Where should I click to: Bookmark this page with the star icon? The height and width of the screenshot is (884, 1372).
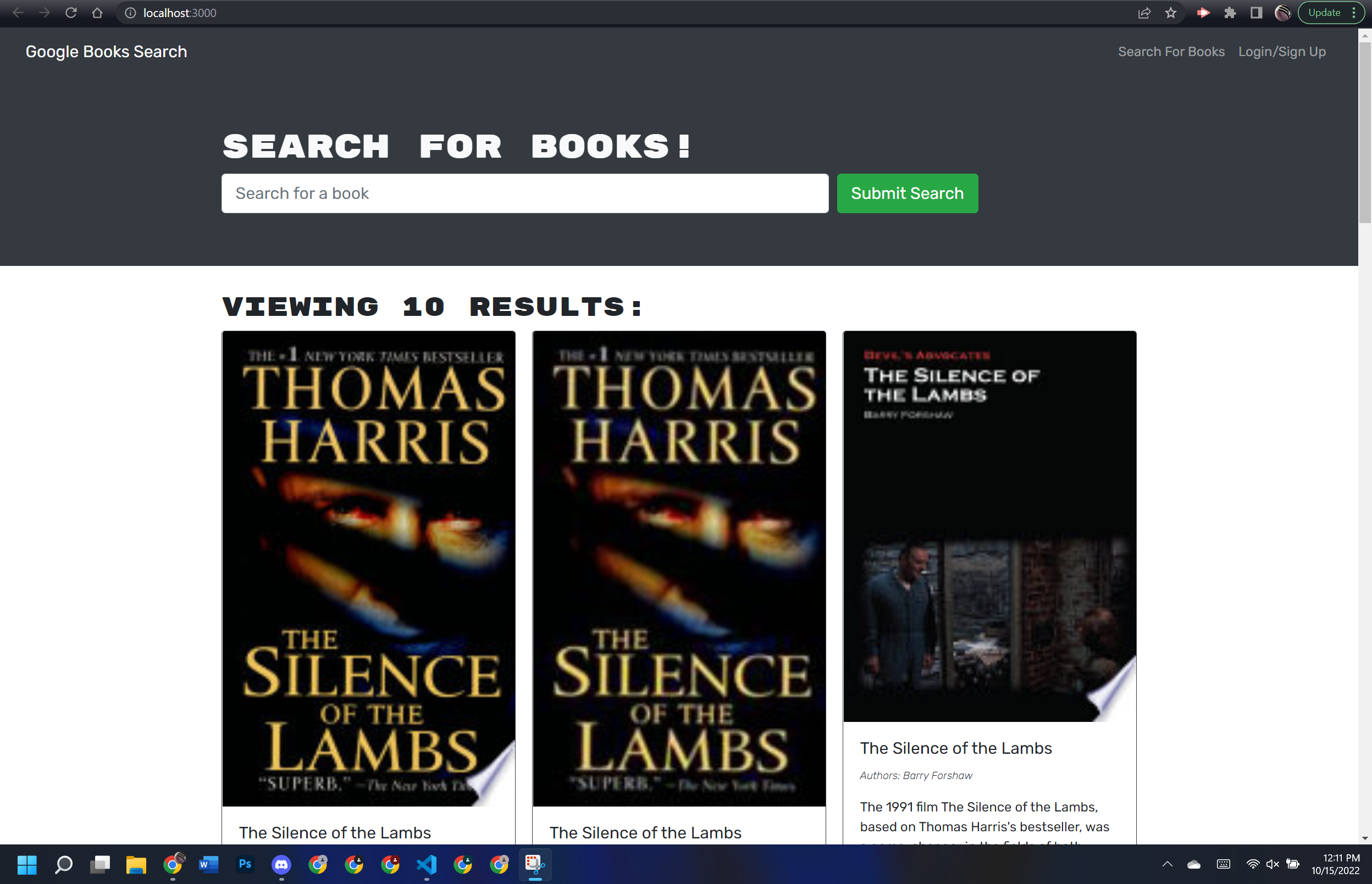coord(1170,13)
